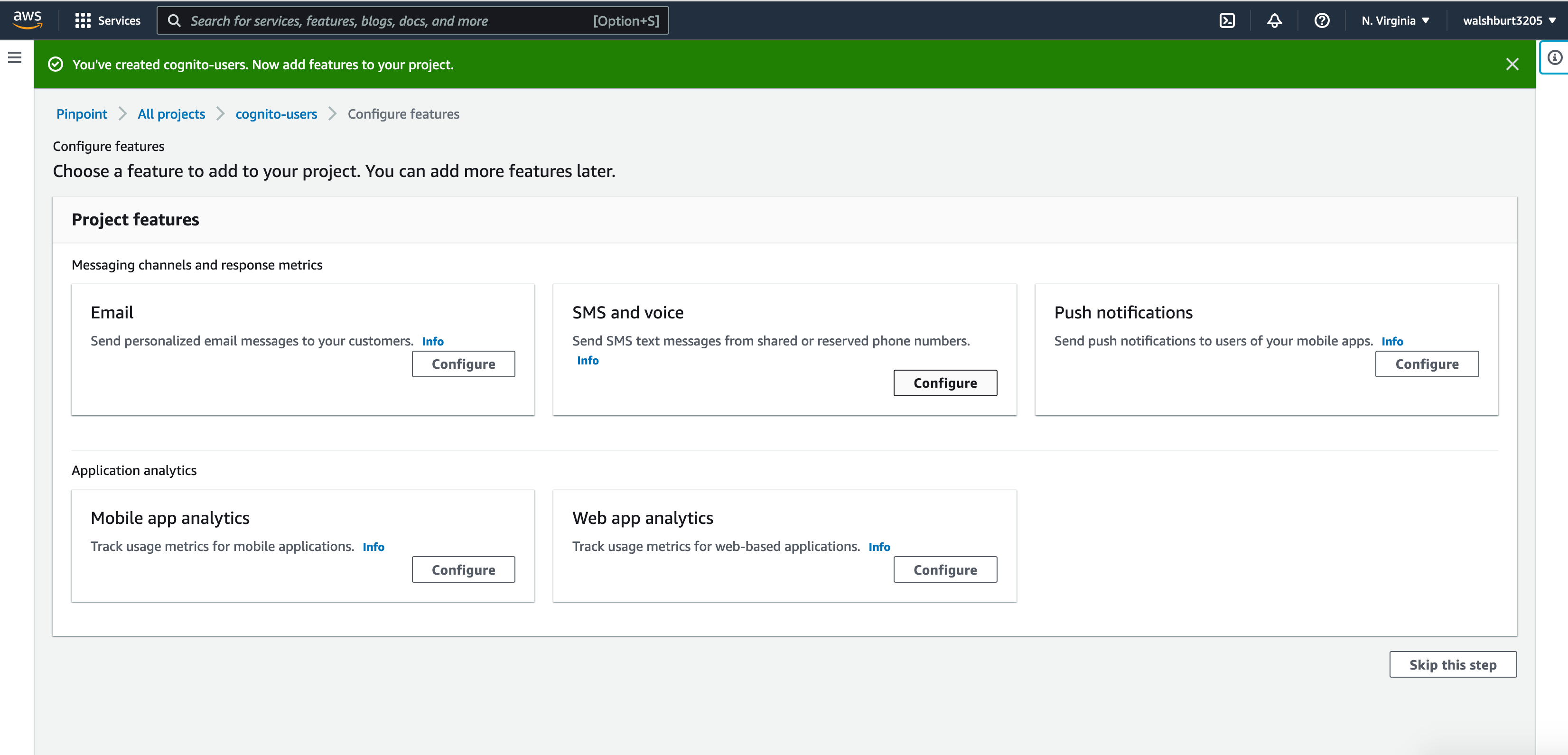Click the magnifier icon in the search bar
1568x755 pixels.
pos(174,21)
